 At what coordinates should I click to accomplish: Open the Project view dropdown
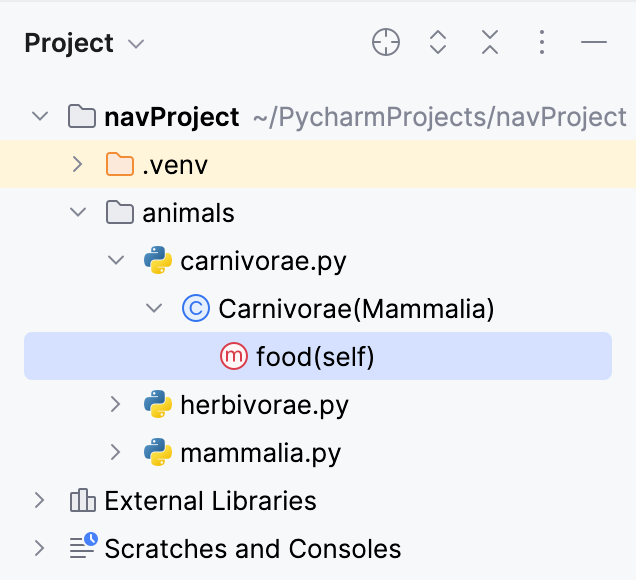coord(137,44)
